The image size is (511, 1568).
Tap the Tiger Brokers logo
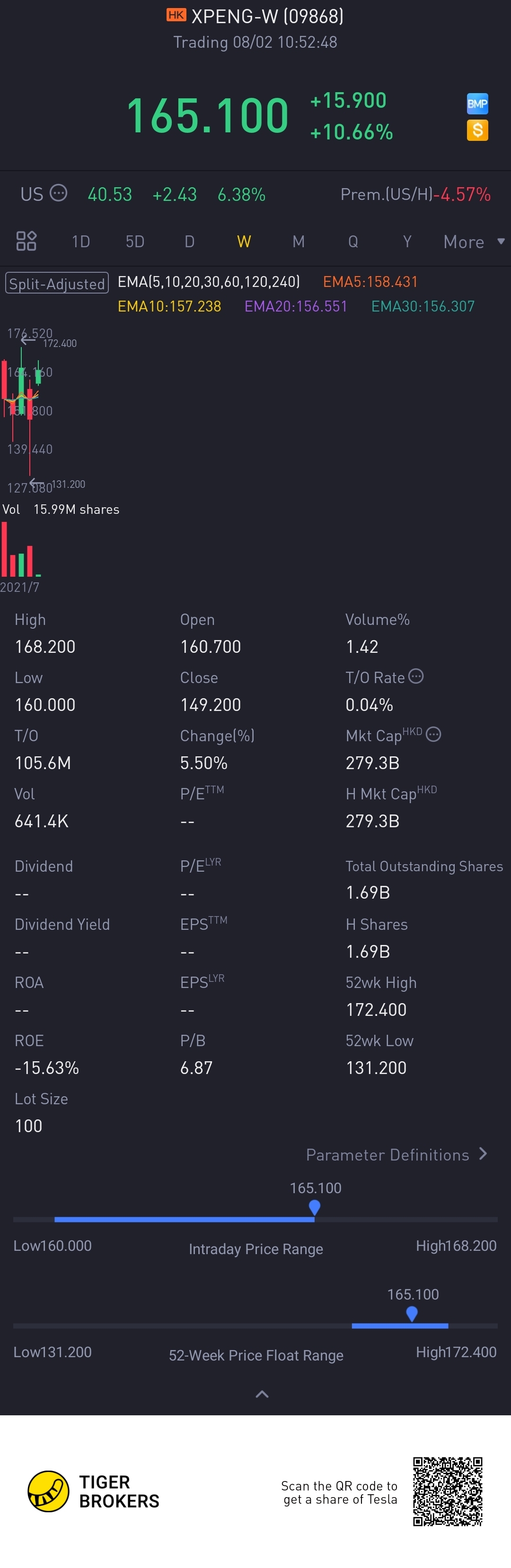(x=49, y=1491)
